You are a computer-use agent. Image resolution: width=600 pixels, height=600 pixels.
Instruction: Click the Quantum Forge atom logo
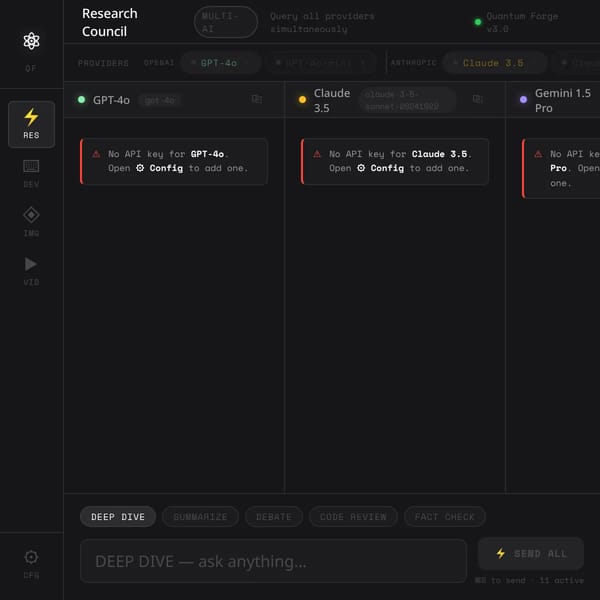31,41
